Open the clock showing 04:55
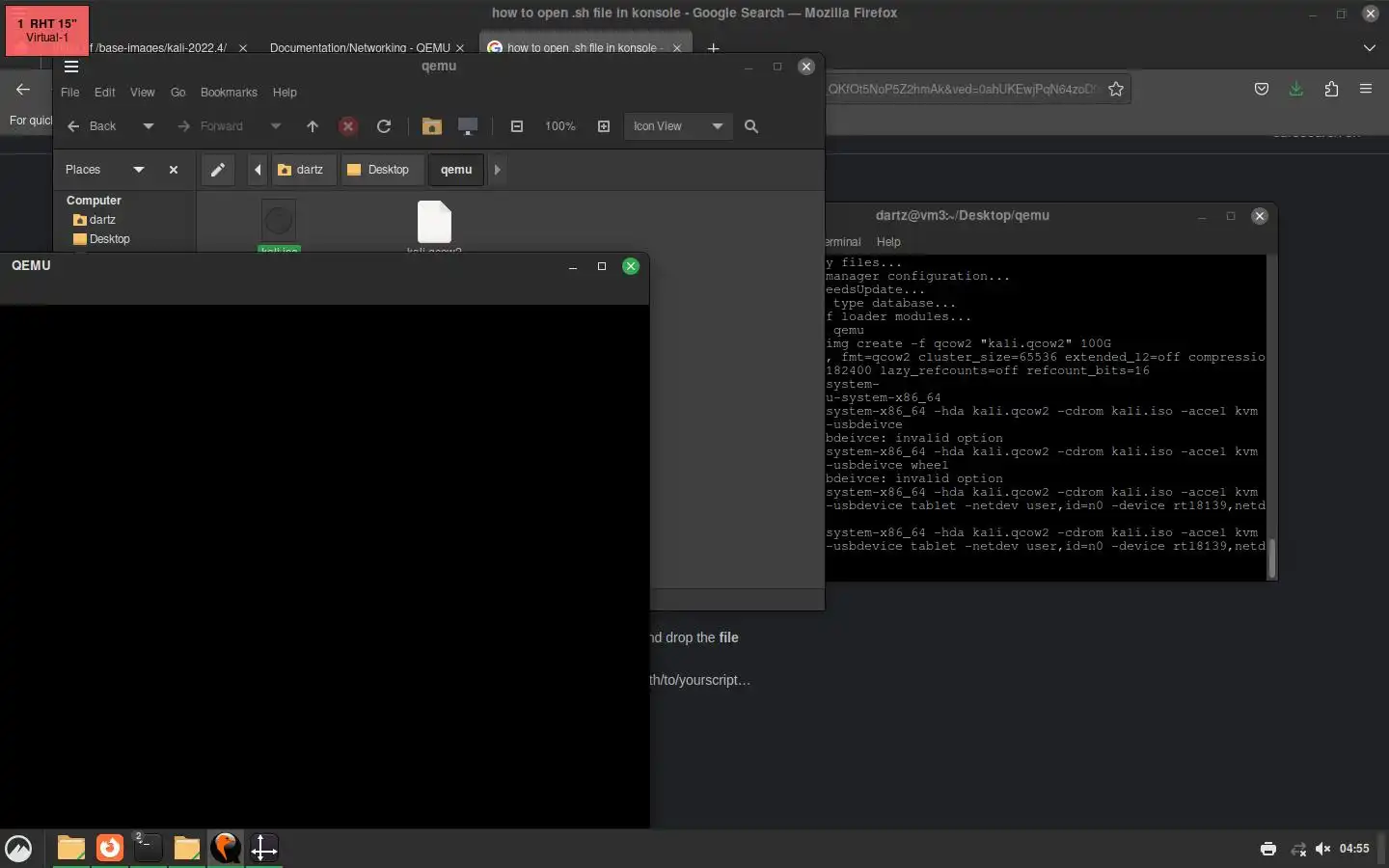The height and width of the screenshot is (868, 1389). click(1354, 849)
